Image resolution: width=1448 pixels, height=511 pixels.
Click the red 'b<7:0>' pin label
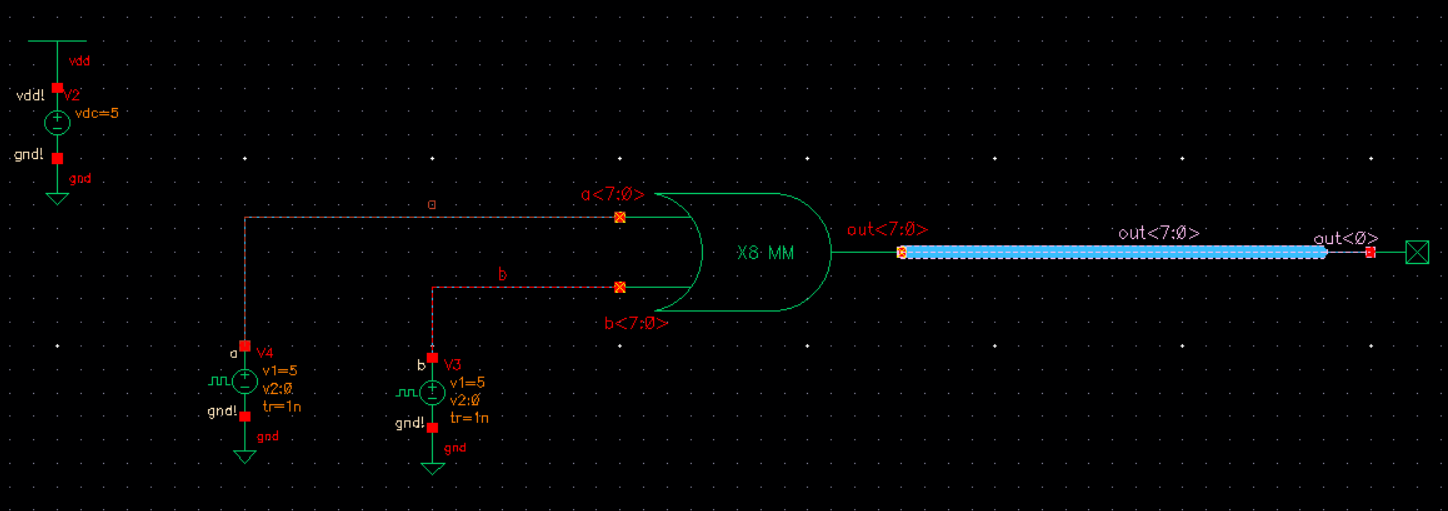click(636, 323)
